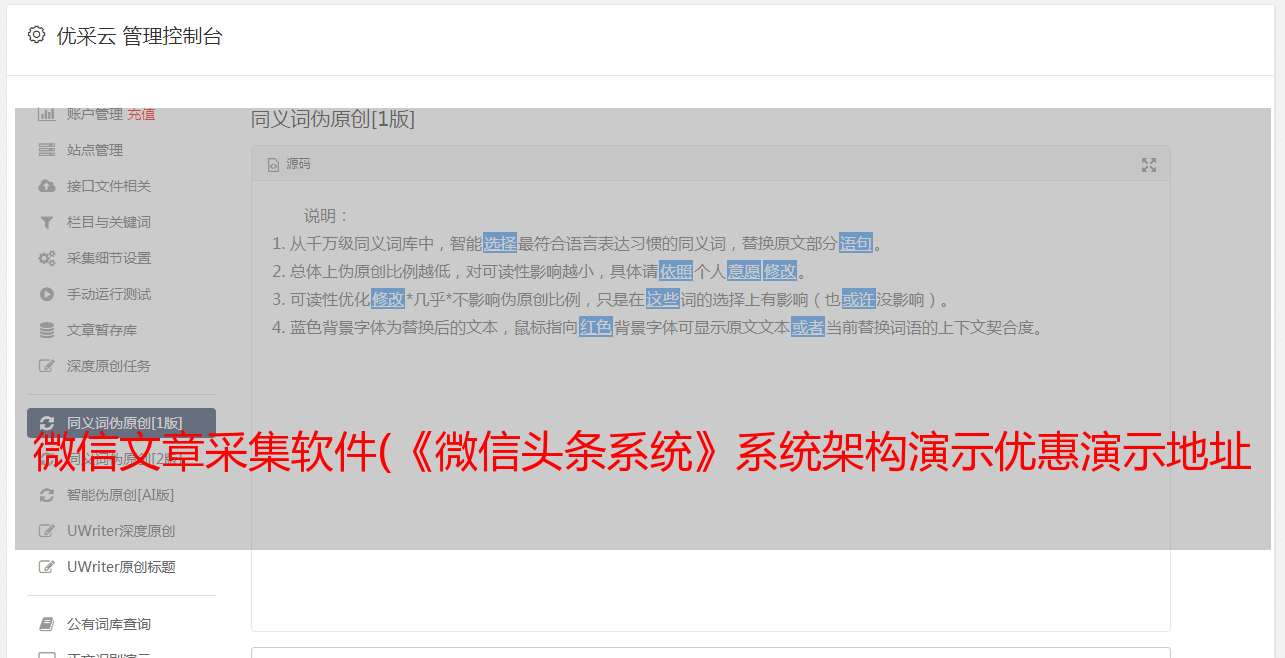The height and width of the screenshot is (658, 1285).
Task: Click the gears icon for 采集细节设置
Action: tap(46, 258)
